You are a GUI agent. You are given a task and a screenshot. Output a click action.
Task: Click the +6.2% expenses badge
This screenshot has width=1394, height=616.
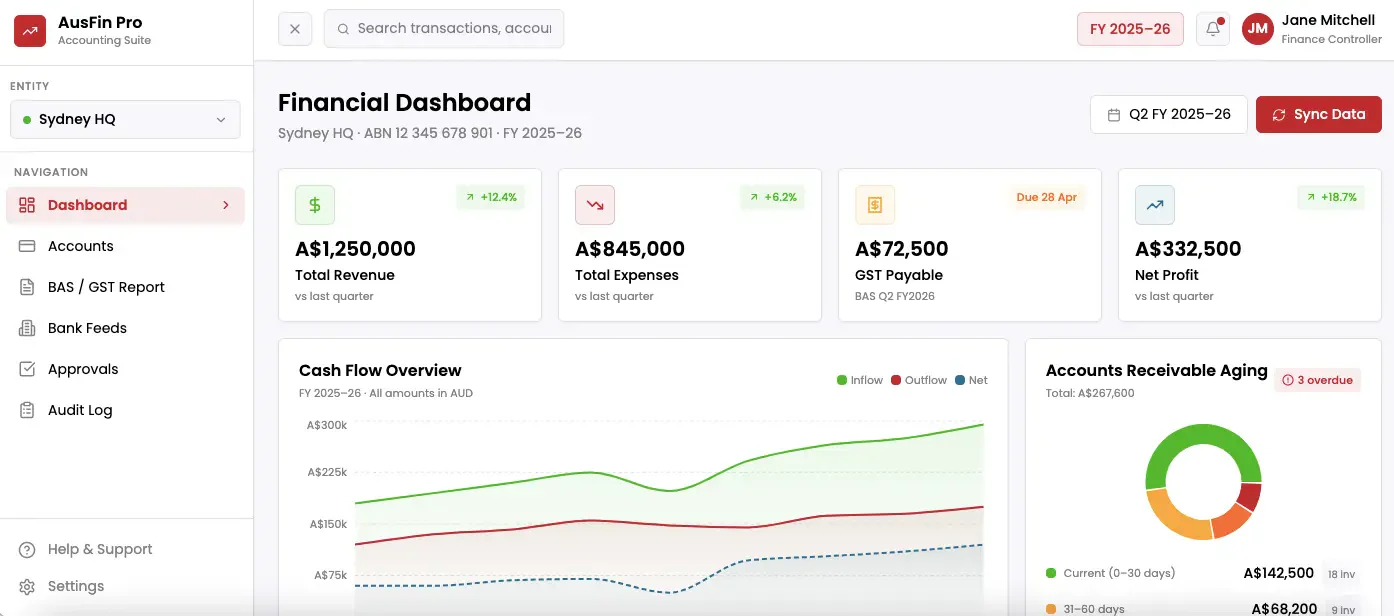pyautogui.click(x=773, y=197)
